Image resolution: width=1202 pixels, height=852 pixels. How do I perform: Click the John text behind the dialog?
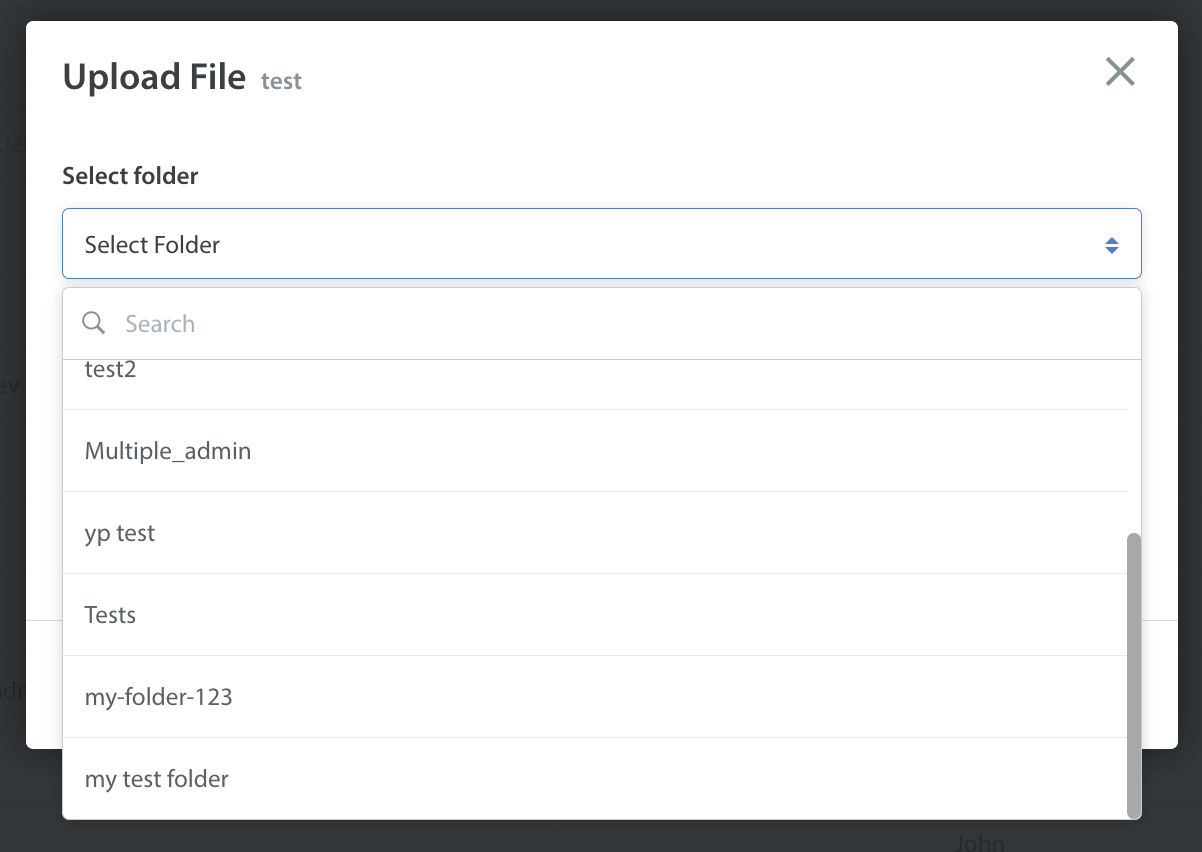point(979,842)
